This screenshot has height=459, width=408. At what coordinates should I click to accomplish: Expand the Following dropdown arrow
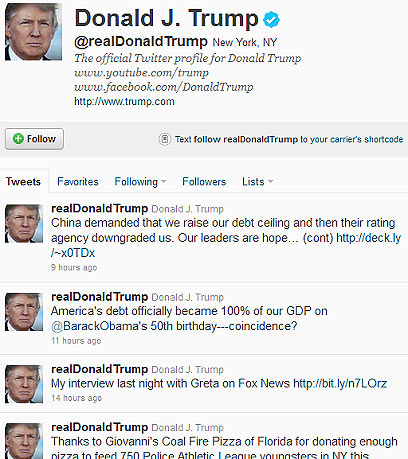click(x=163, y=182)
